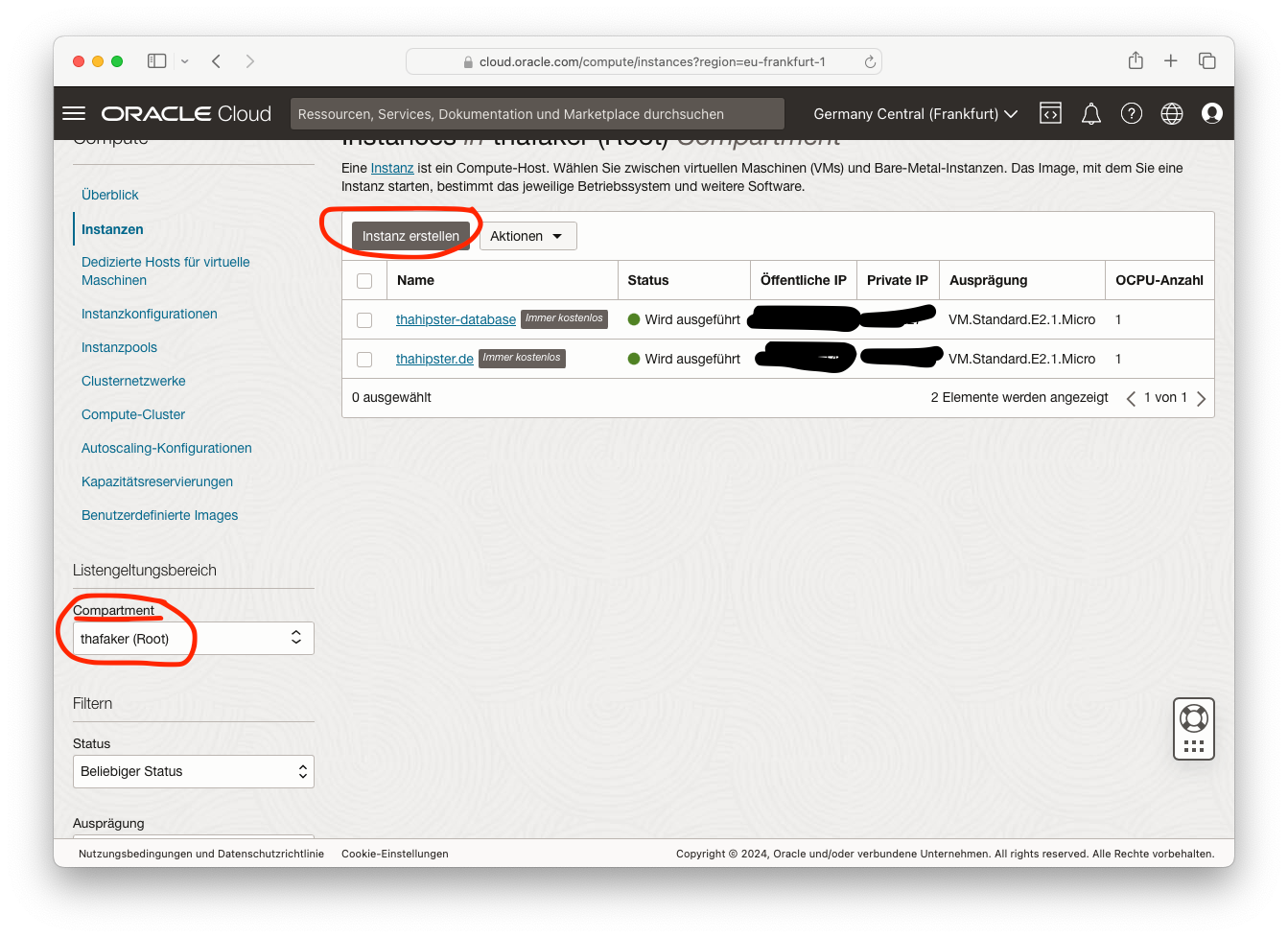Click the Safari share icon
The width and height of the screenshot is (1288, 938).
pos(1135,60)
